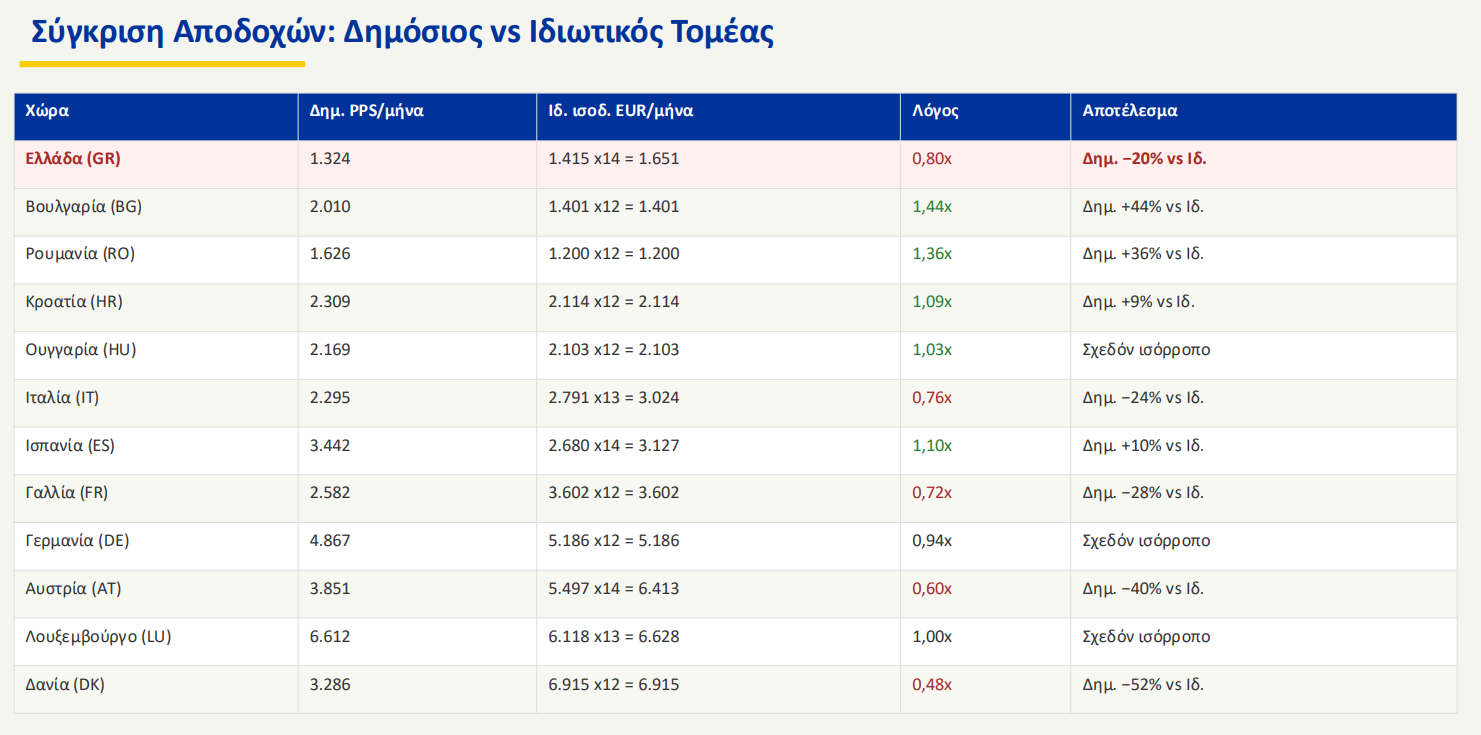This screenshot has height=735, width=1481.
Task: Select the Ισπανία (ES) country cell
Action: click(x=70, y=446)
